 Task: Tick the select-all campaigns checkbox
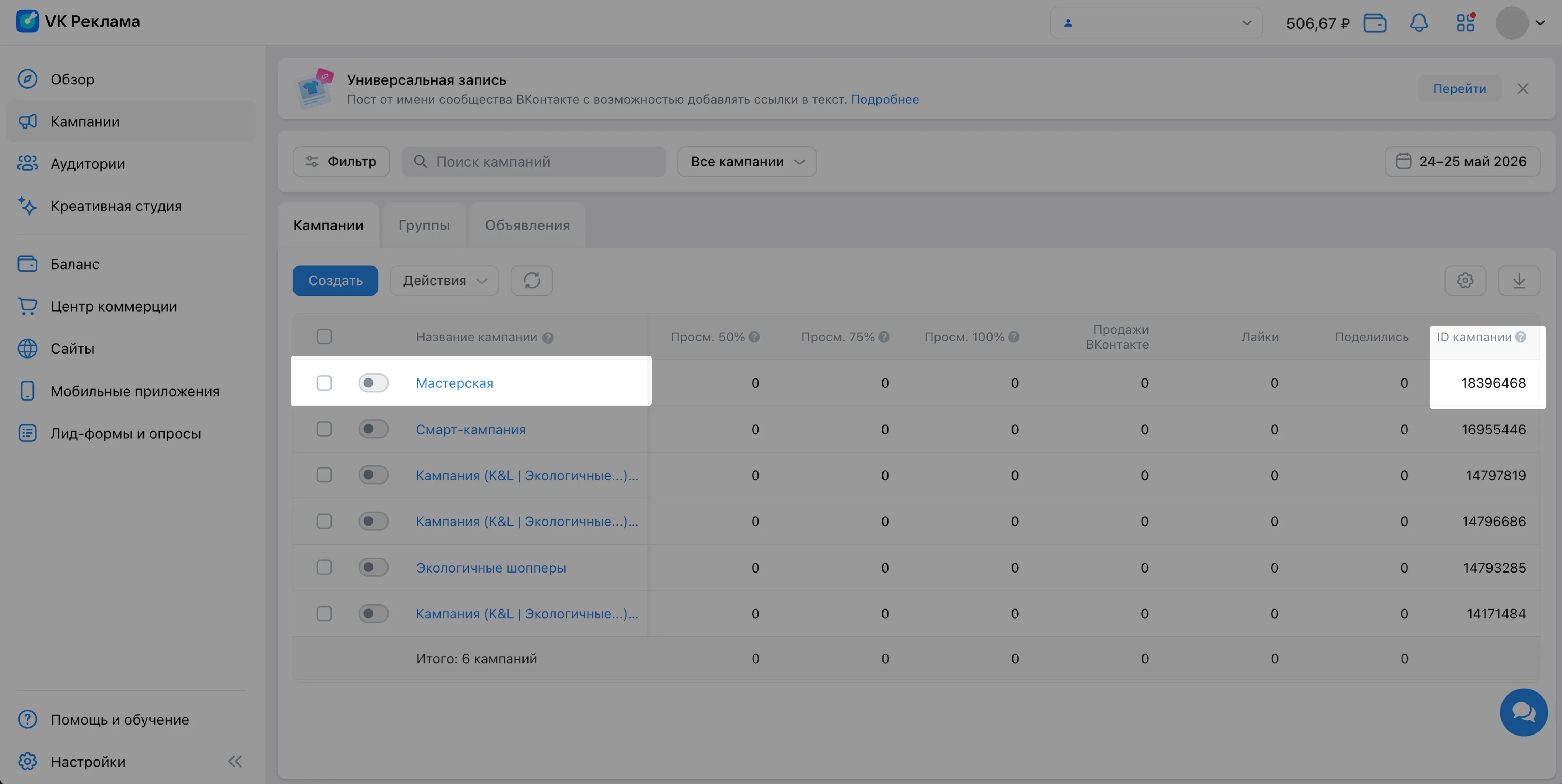tap(324, 336)
